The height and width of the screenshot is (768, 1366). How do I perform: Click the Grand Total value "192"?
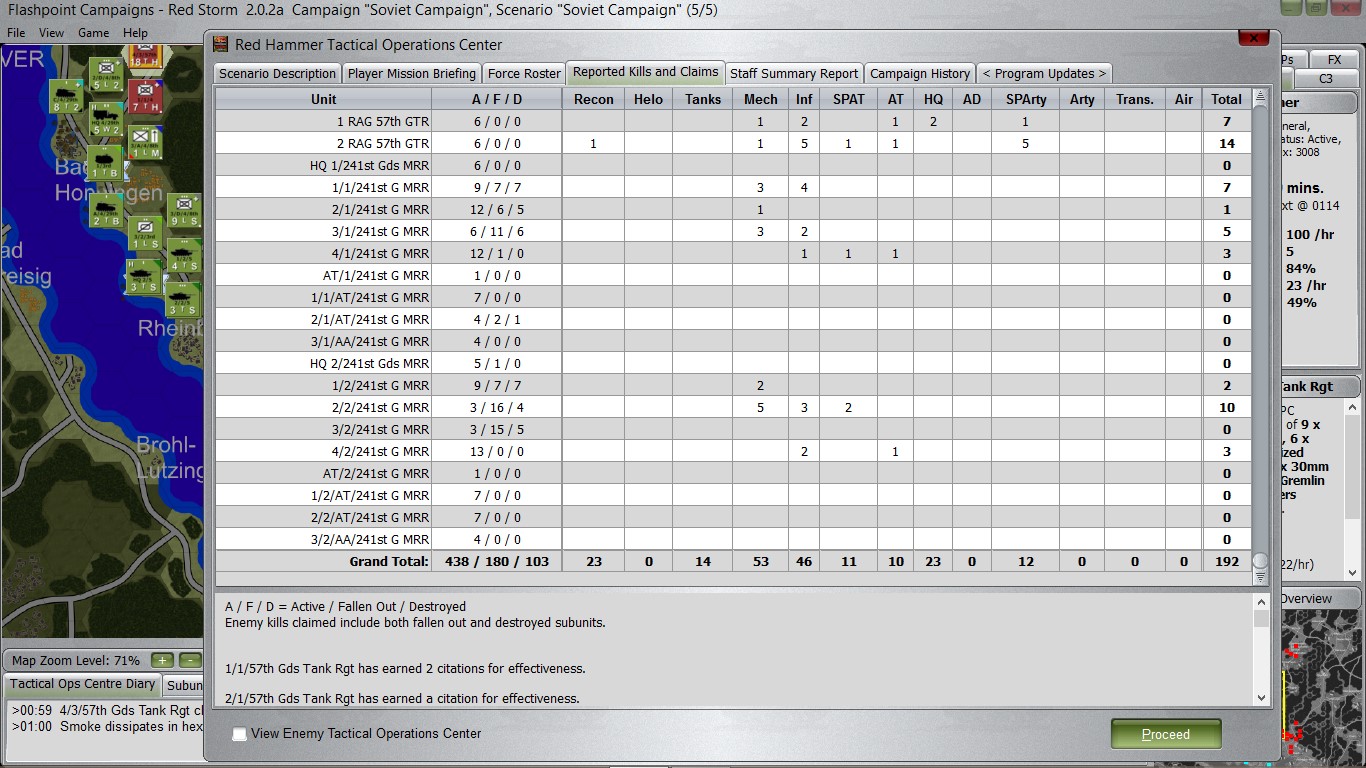(1227, 561)
